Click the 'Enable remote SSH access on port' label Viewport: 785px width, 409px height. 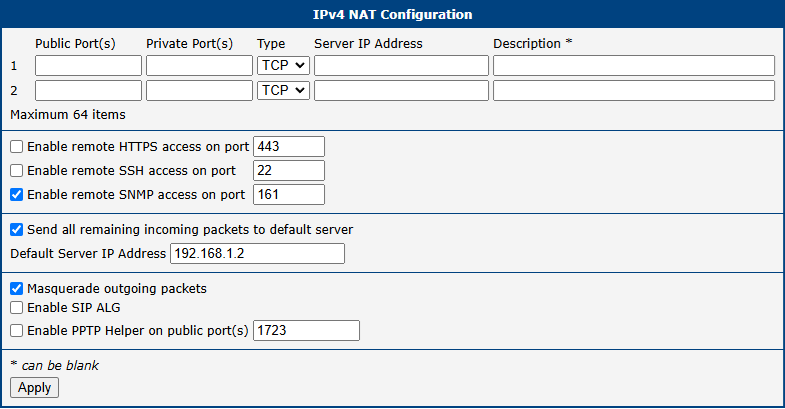click(x=131, y=171)
